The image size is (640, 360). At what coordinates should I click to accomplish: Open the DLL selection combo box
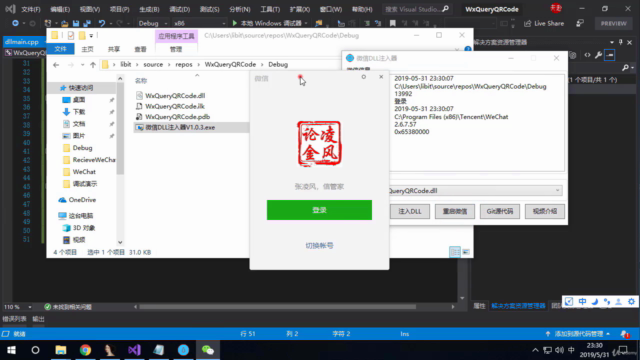pos(476,191)
